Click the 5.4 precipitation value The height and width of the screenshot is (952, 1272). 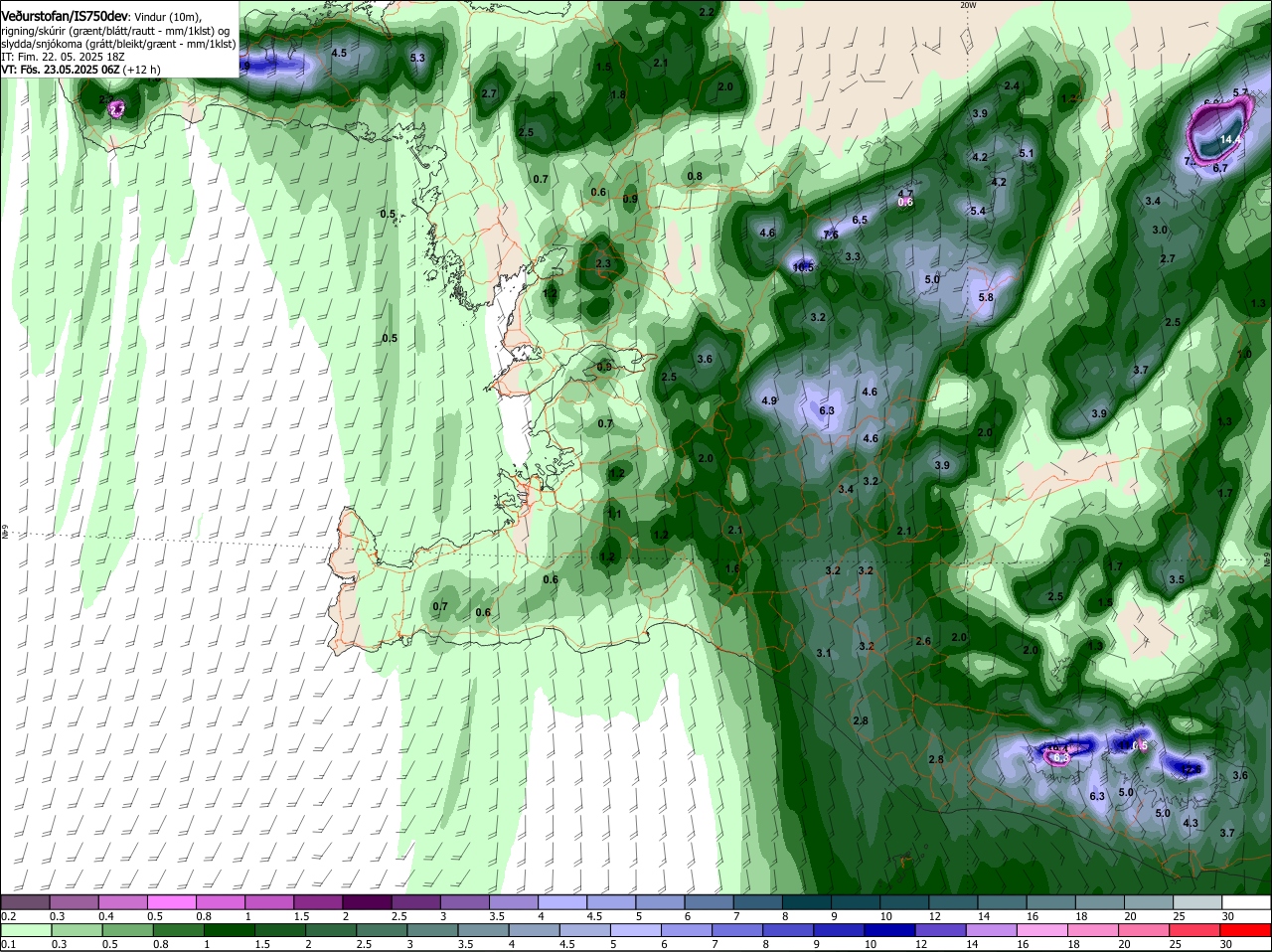click(978, 211)
